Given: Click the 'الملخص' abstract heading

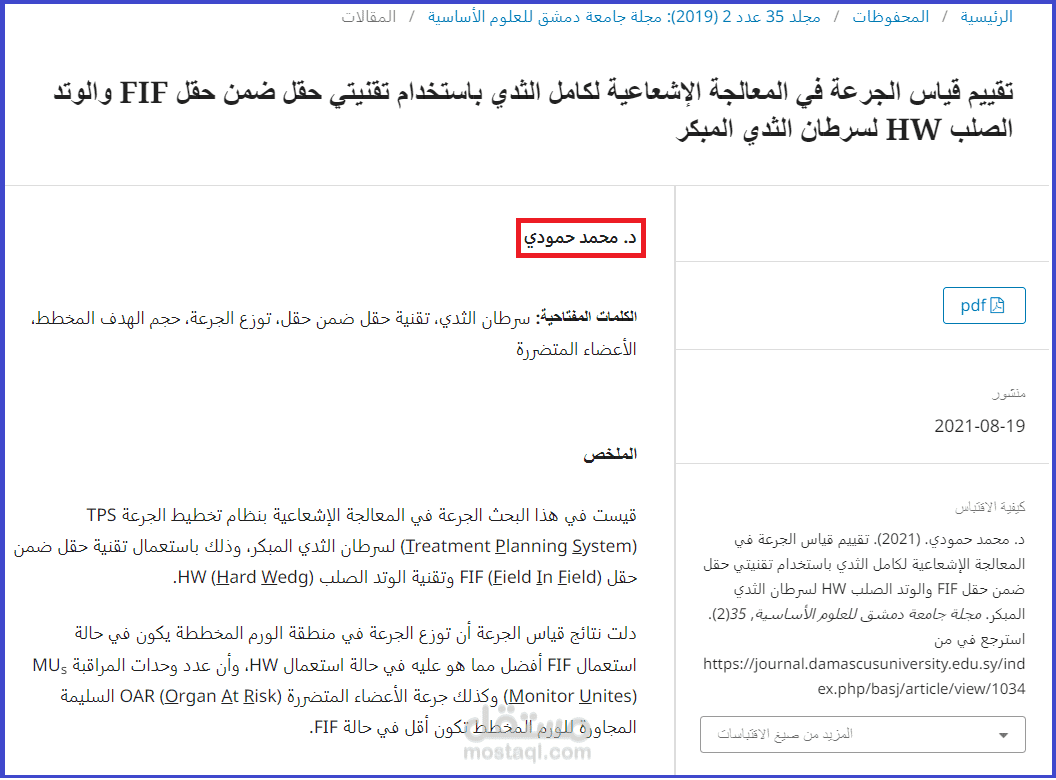Looking at the screenshot, I should (x=609, y=453).
